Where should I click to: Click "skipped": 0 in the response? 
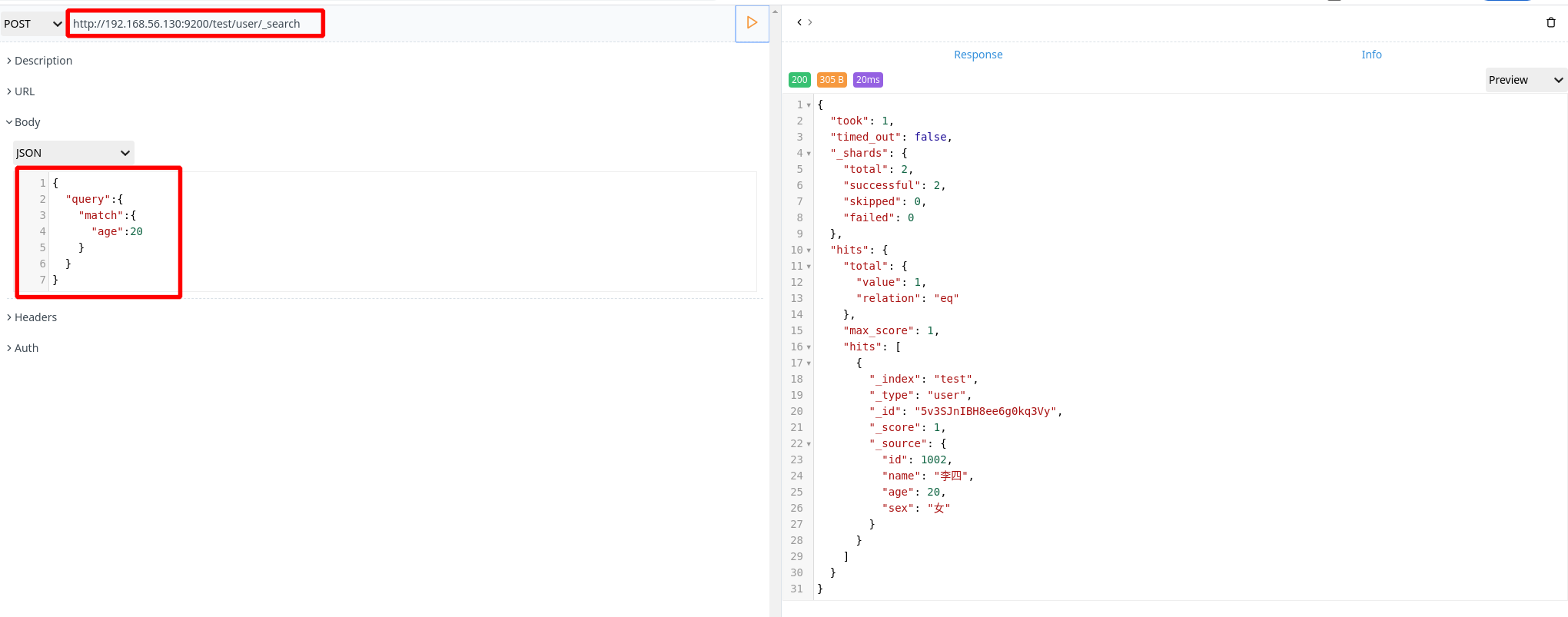[885, 201]
